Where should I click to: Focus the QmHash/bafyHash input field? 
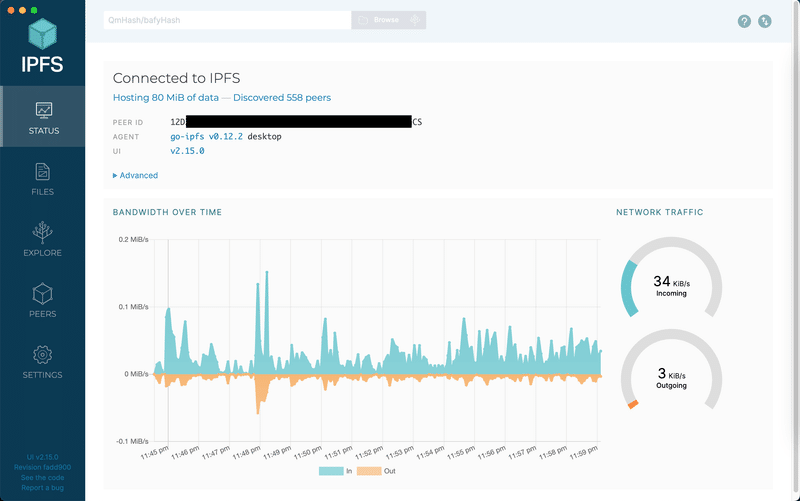pyautogui.click(x=228, y=20)
